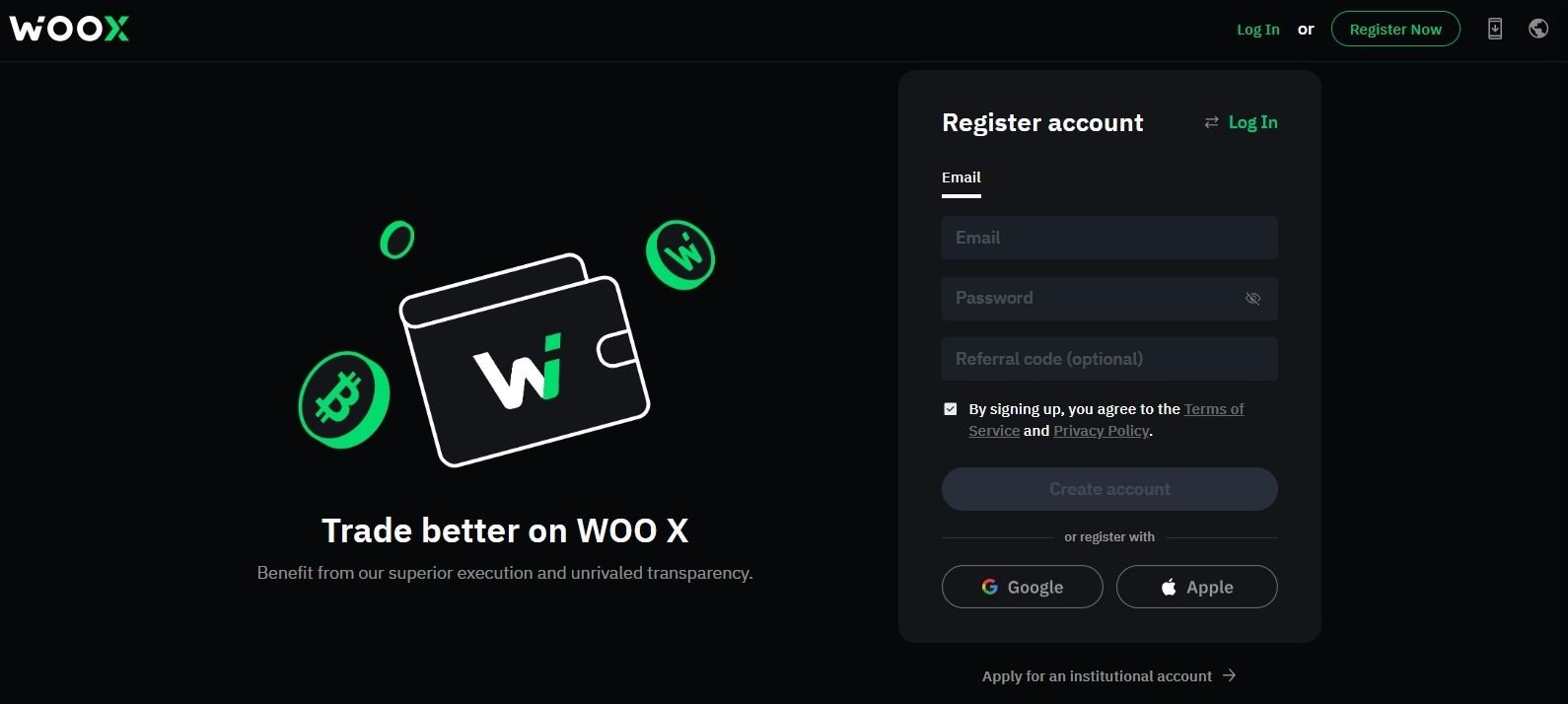Image resolution: width=1568 pixels, height=704 pixels.
Task: Focus the Email input field
Action: 1109,238
